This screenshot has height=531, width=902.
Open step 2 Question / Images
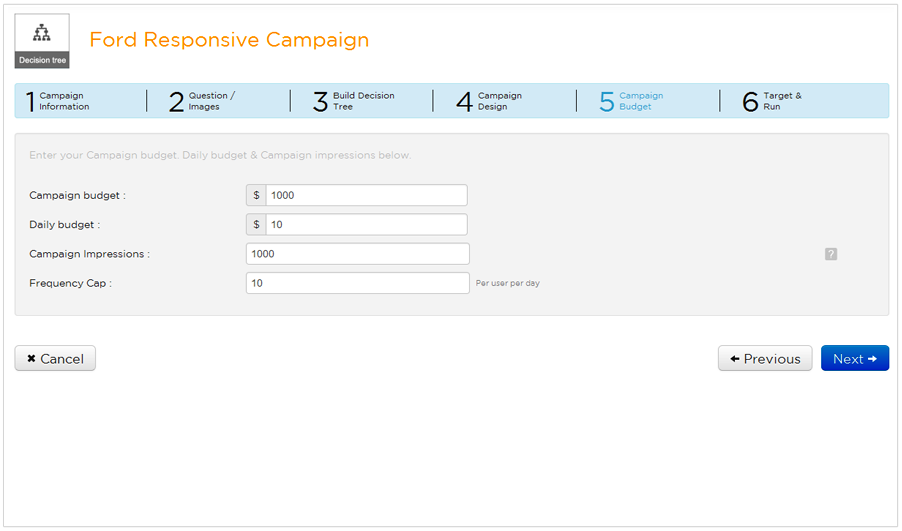coord(202,101)
